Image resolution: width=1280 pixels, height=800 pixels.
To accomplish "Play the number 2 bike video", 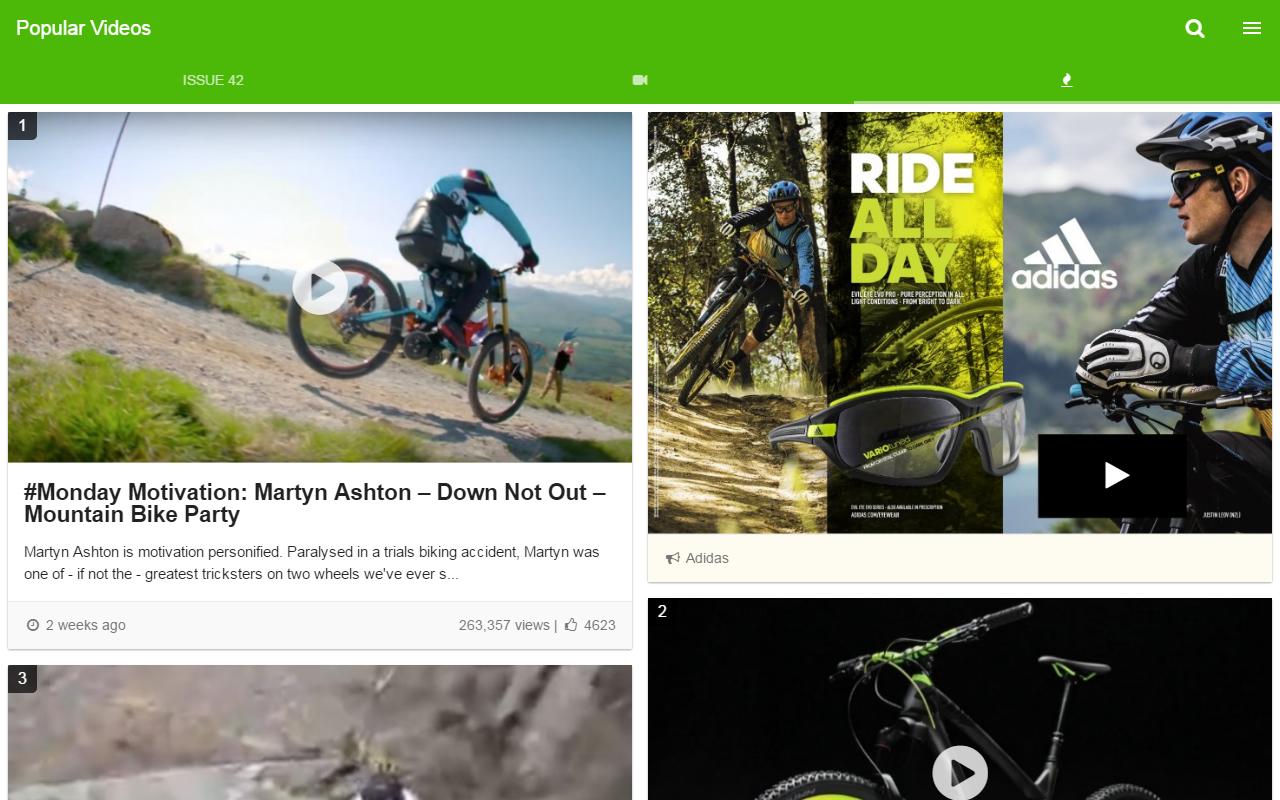I will point(960,772).
